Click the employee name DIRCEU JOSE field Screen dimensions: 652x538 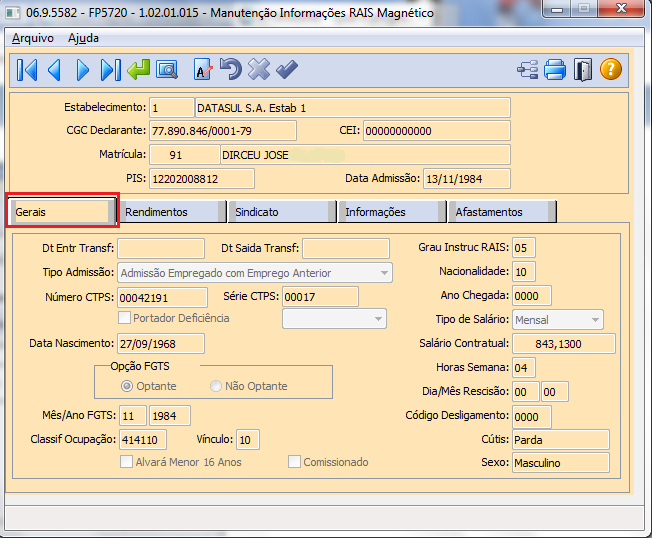366,155
